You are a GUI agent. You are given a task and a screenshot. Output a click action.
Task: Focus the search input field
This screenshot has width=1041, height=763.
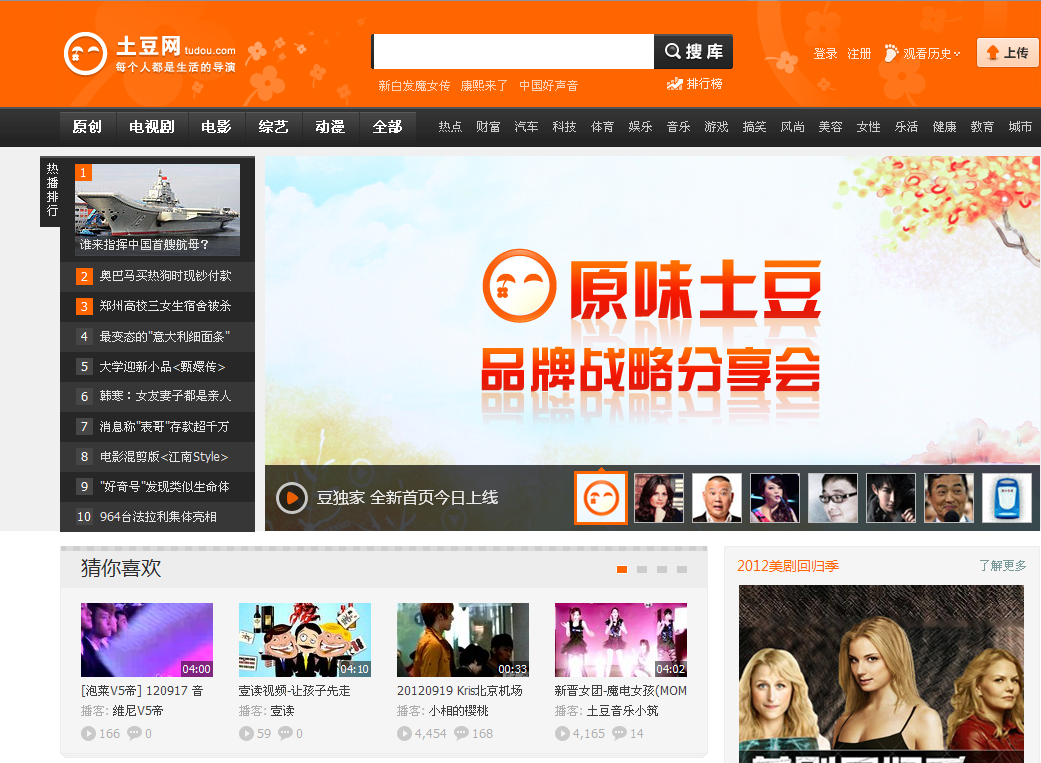514,52
